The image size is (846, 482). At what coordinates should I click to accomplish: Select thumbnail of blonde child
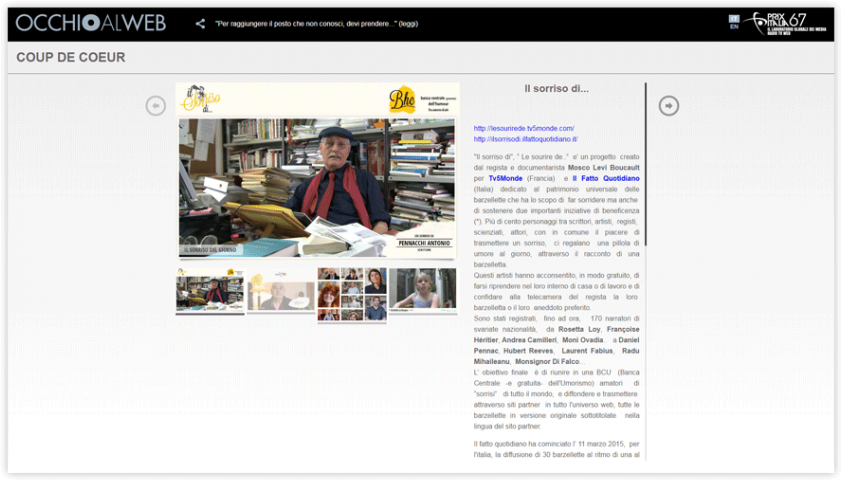pos(422,290)
